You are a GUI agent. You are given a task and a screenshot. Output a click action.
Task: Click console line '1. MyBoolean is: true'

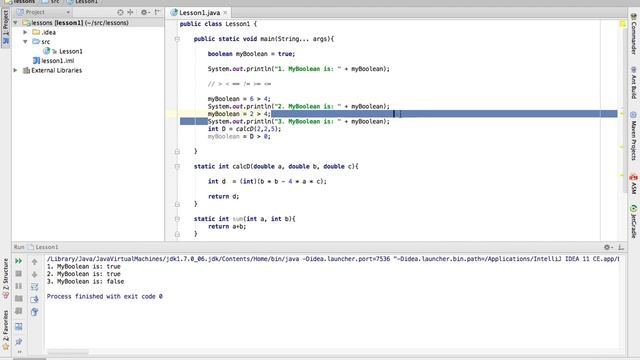(x=84, y=267)
